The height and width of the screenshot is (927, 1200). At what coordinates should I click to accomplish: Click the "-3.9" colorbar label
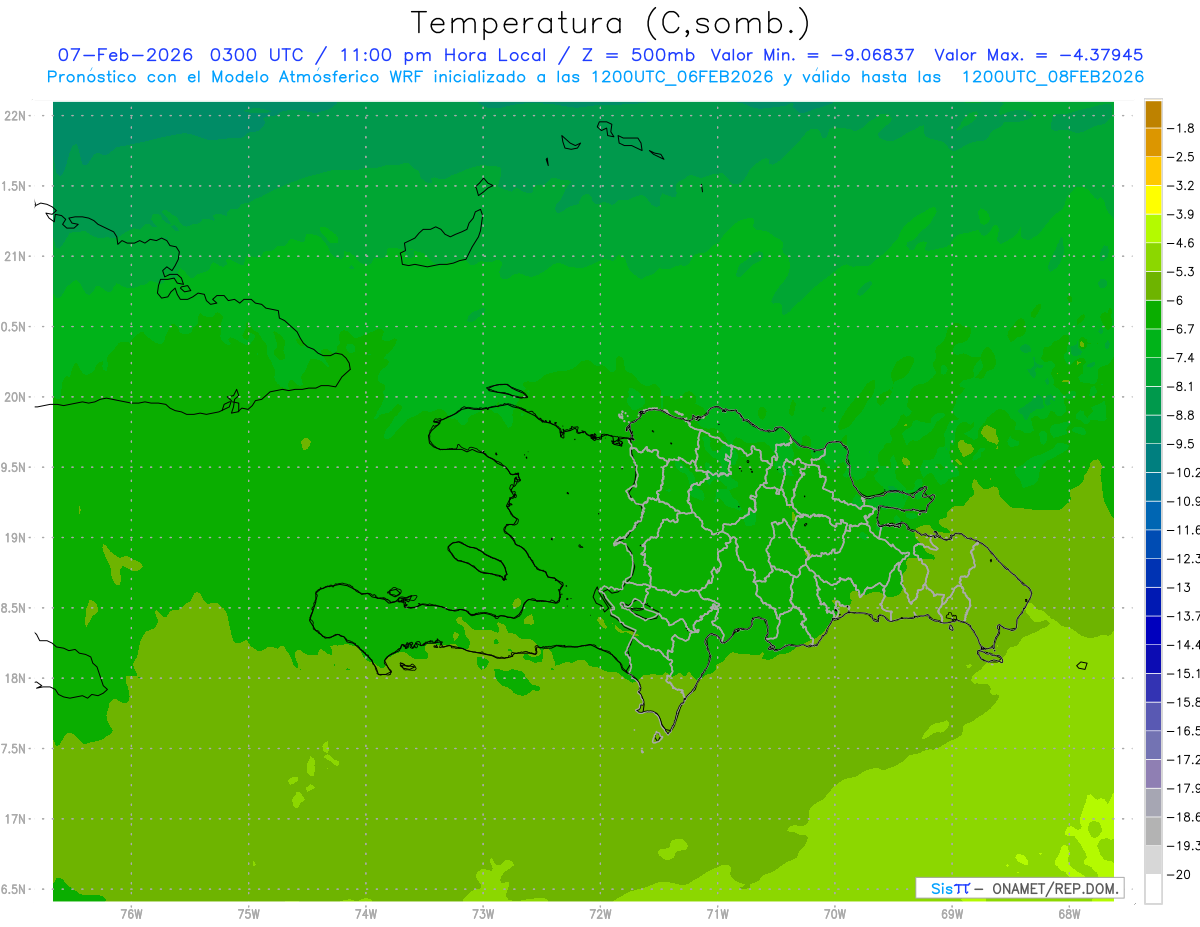tap(1183, 214)
